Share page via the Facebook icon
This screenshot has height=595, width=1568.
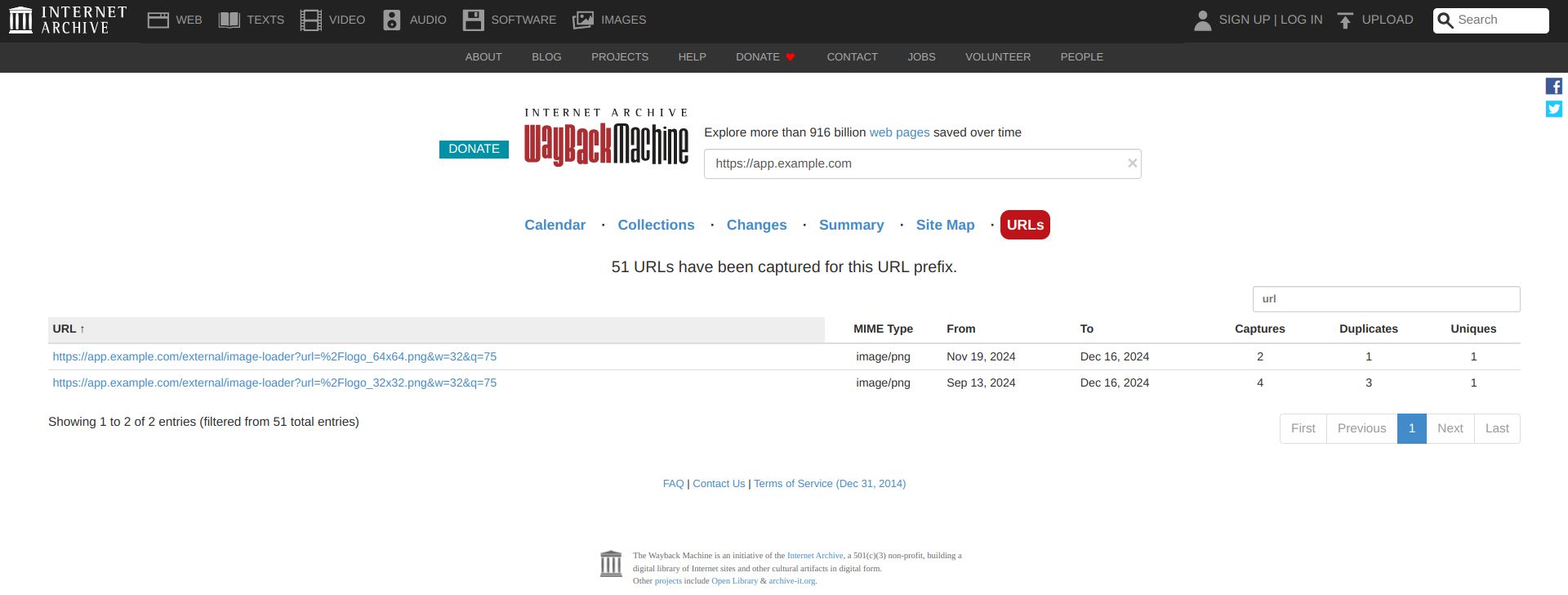point(1554,86)
